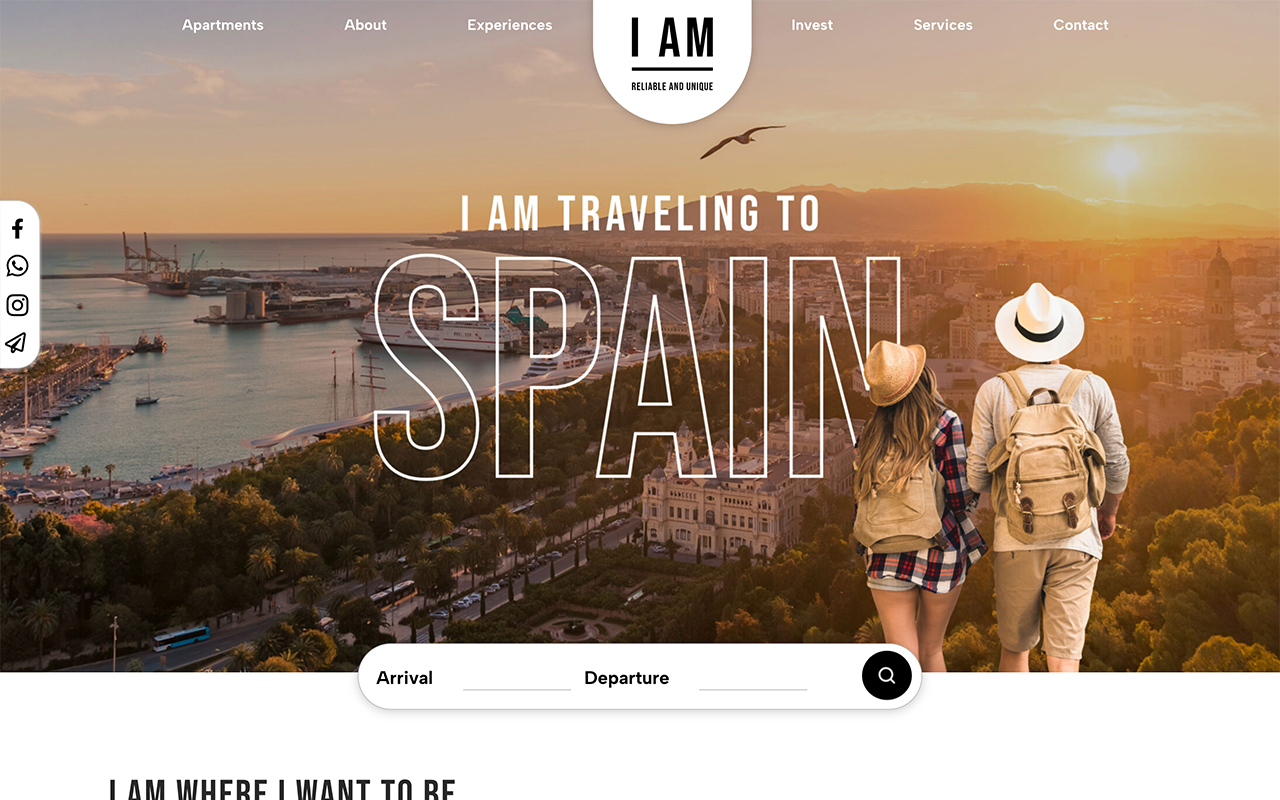Open the Telegram paper-plane icon
Image resolution: width=1280 pixels, height=800 pixels.
(x=16, y=343)
